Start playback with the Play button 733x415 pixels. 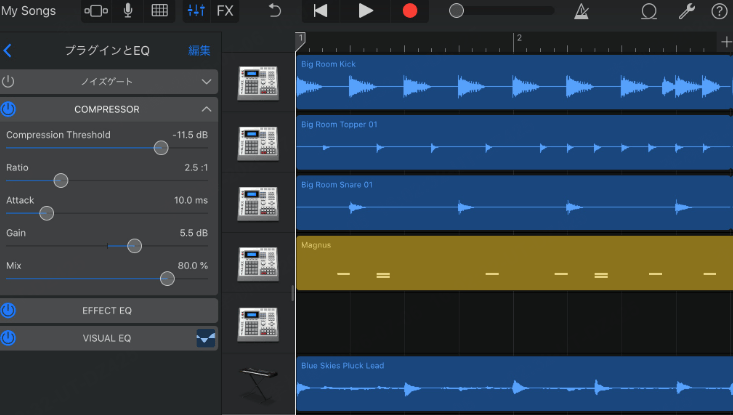365,11
